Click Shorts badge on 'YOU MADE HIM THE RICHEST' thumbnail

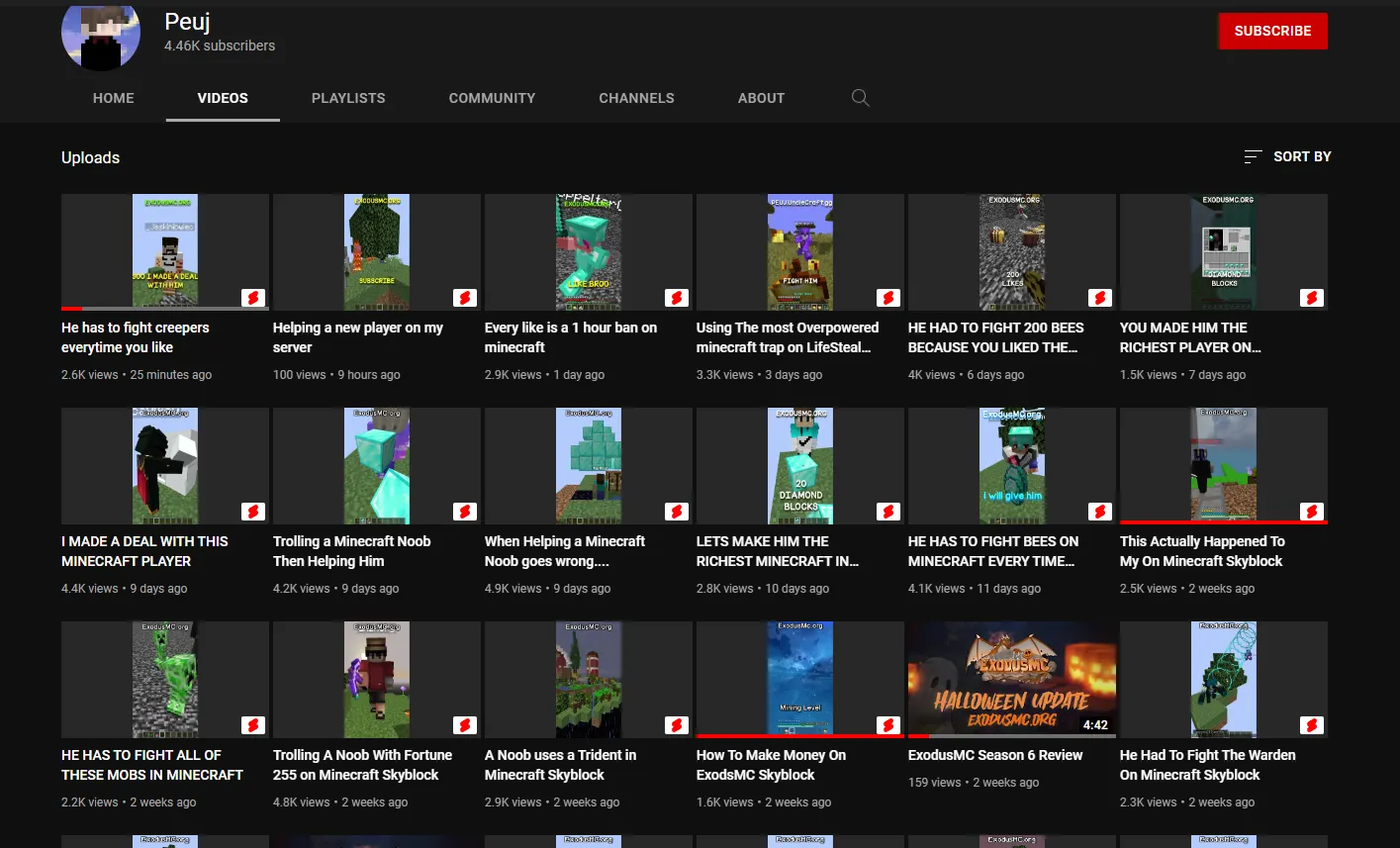[x=1312, y=298]
